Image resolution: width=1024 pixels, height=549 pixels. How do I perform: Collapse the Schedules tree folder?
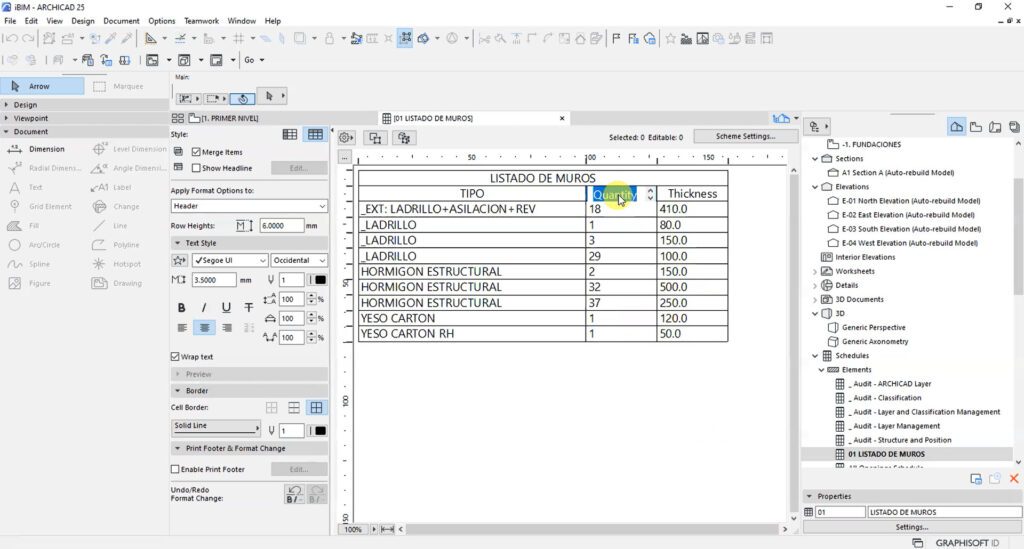(815, 356)
